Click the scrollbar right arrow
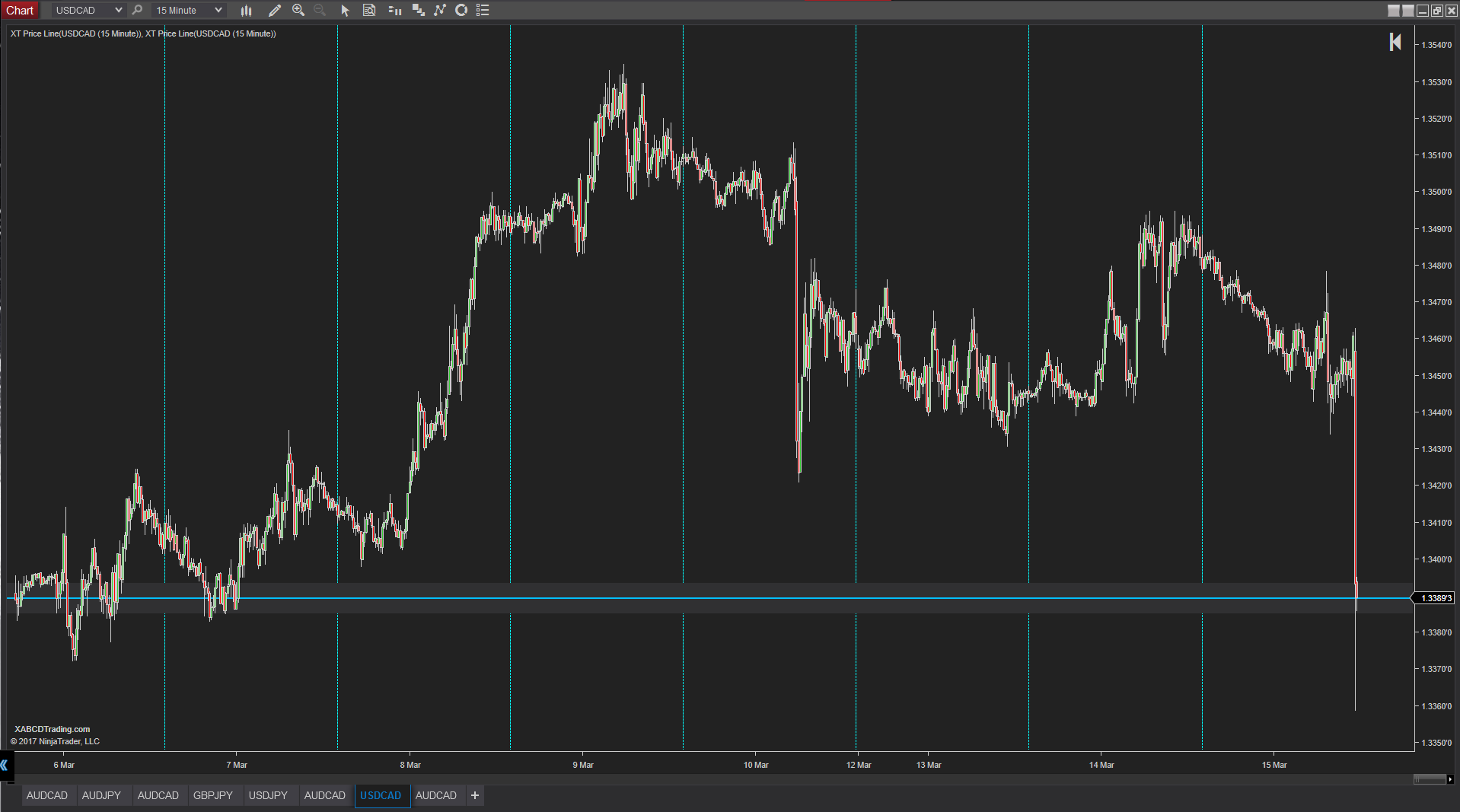This screenshot has height=812, width=1460. click(x=1450, y=779)
